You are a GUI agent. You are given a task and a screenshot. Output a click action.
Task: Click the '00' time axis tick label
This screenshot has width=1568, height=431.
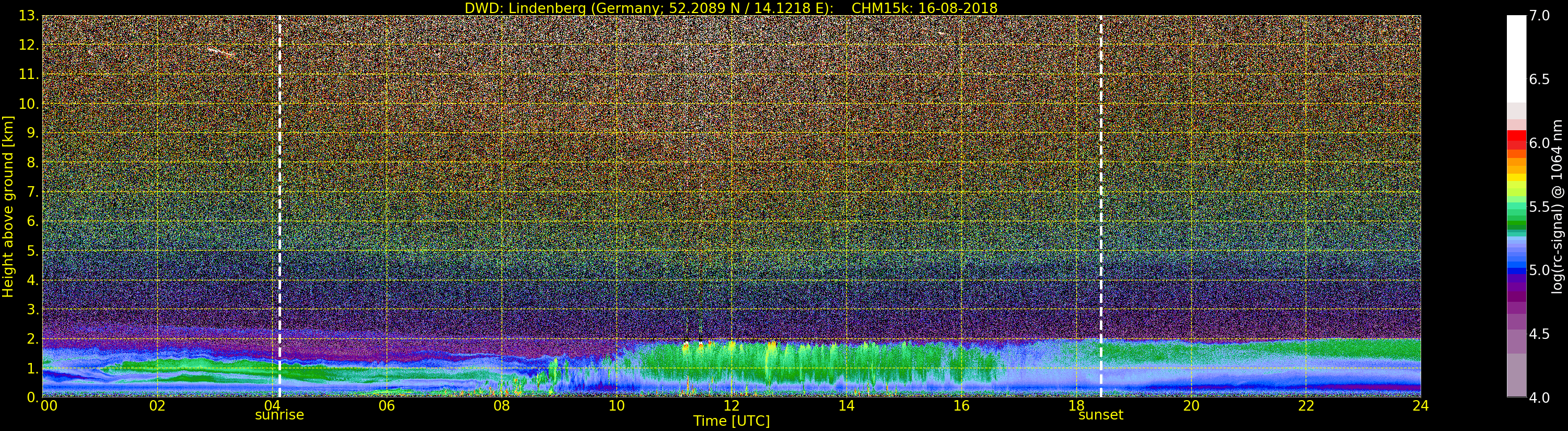(49, 406)
